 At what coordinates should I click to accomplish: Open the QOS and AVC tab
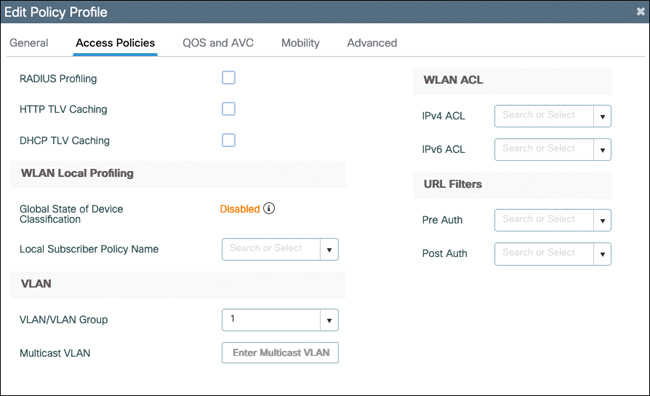(218, 43)
